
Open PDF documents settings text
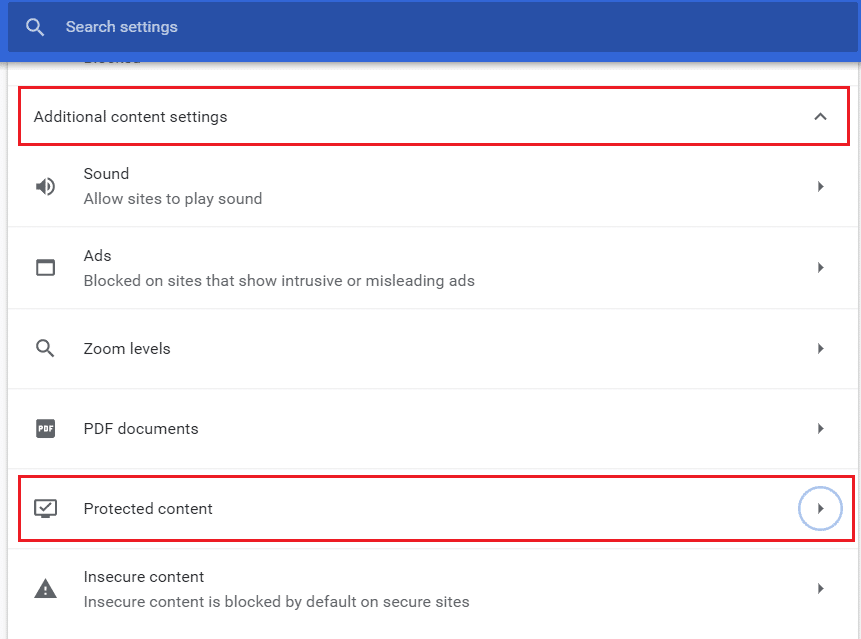pyautogui.click(x=141, y=429)
